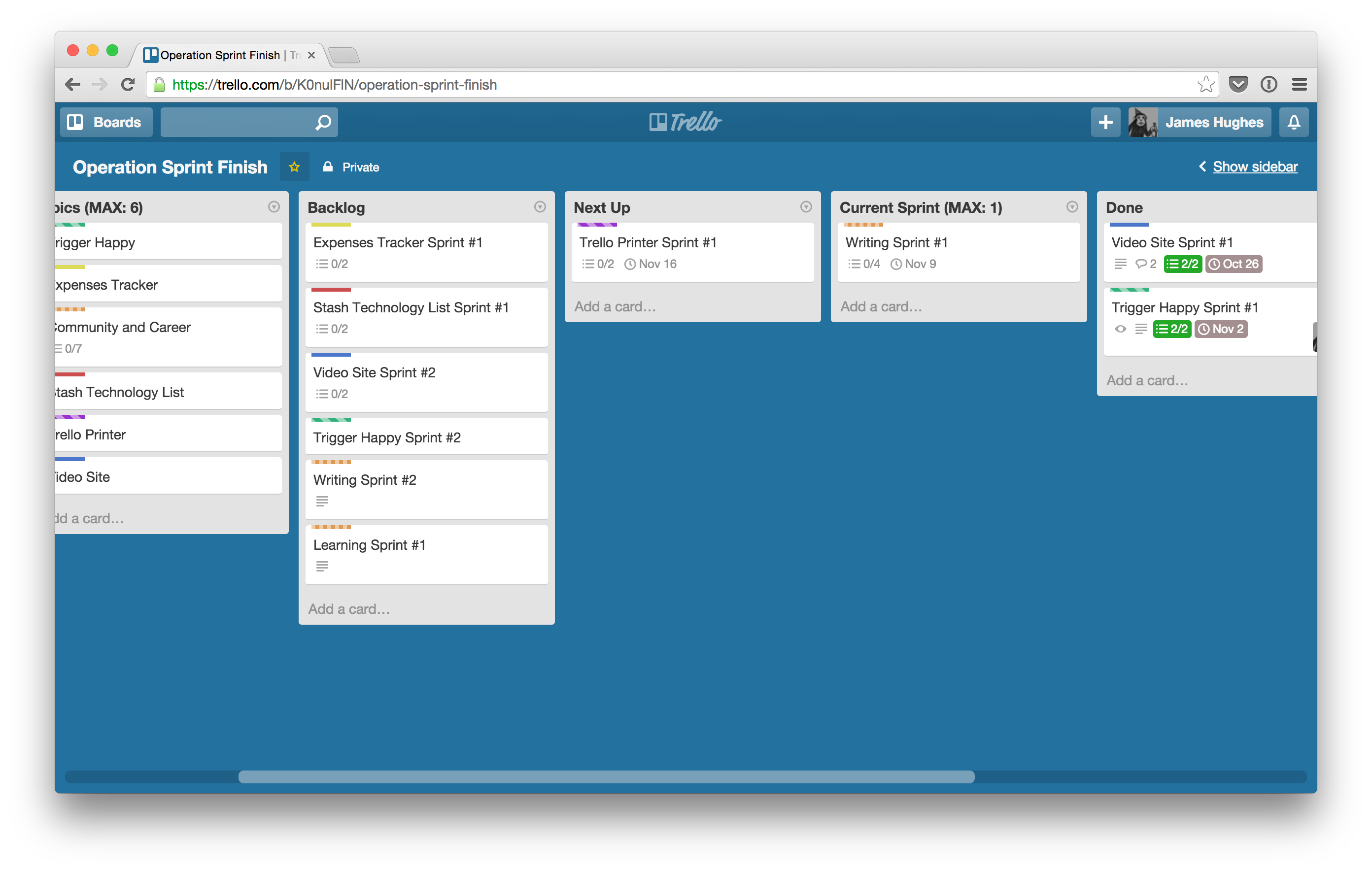Open the Learning Sprint #1 card
Viewport: 1372px width, 872px height.
426,555
